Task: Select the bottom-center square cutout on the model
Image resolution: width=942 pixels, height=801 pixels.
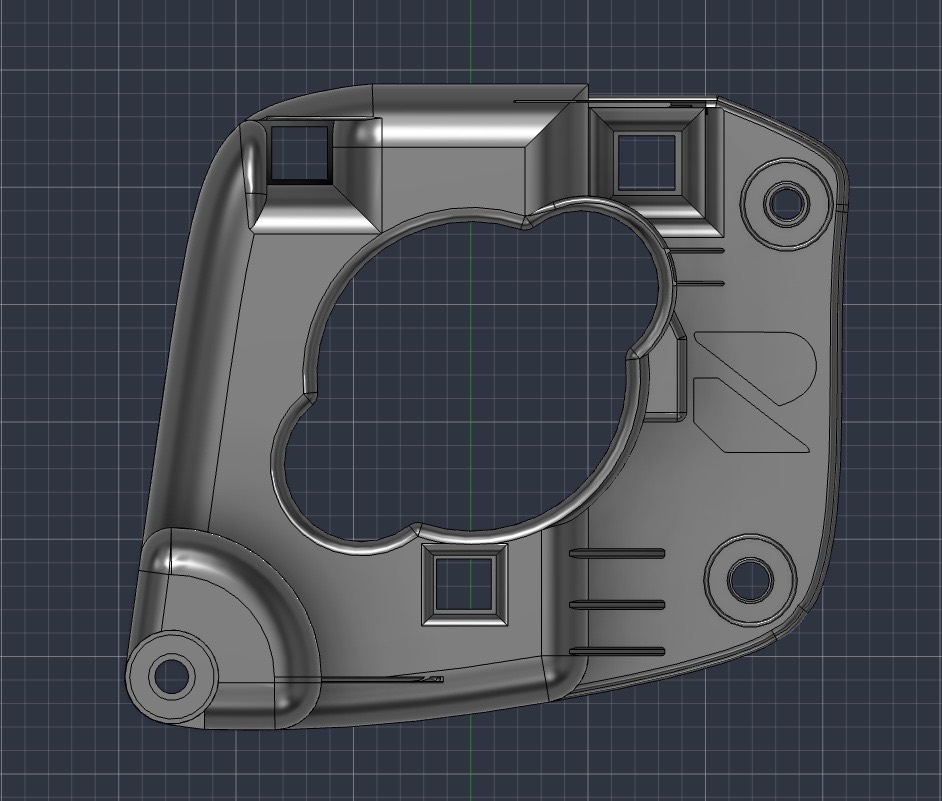Action: click(x=464, y=584)
